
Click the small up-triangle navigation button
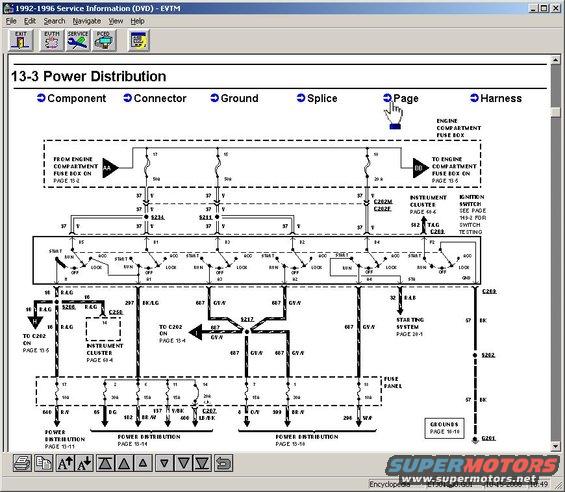[143, 463]
